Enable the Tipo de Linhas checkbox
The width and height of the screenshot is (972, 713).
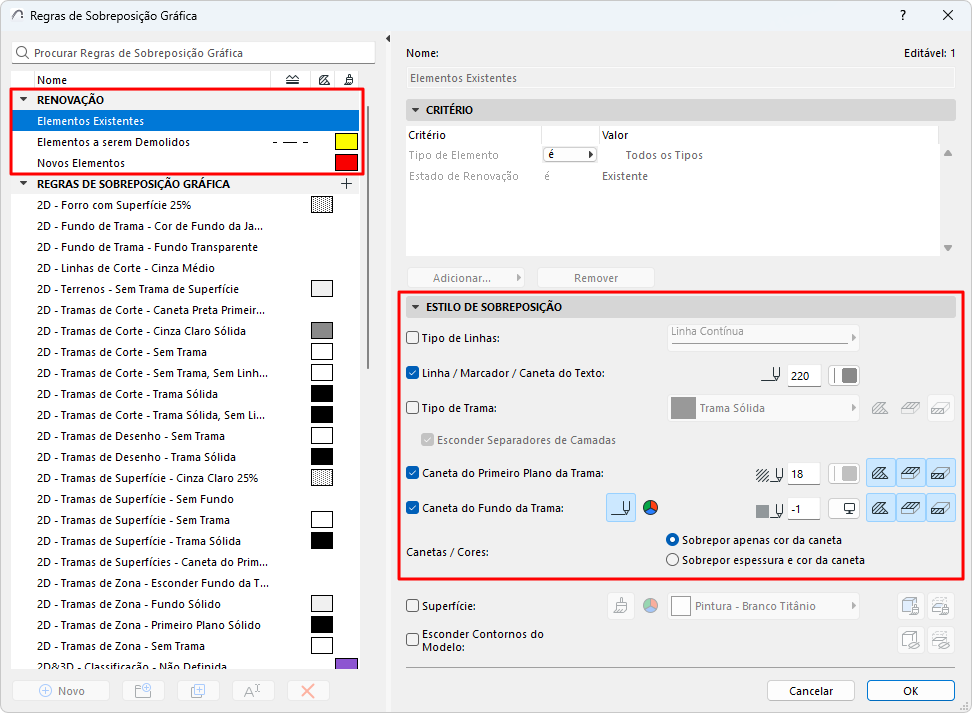click(413, 338)
